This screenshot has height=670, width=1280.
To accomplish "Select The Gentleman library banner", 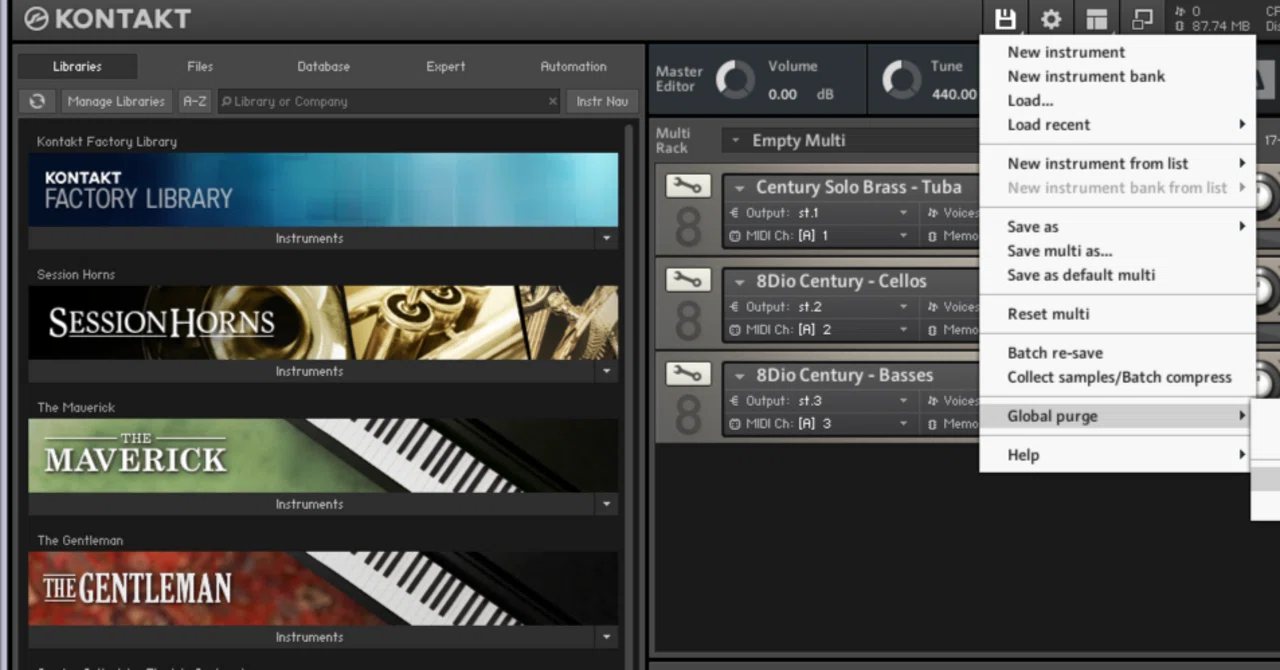I will pyautogui.click(x=323, y=589).
